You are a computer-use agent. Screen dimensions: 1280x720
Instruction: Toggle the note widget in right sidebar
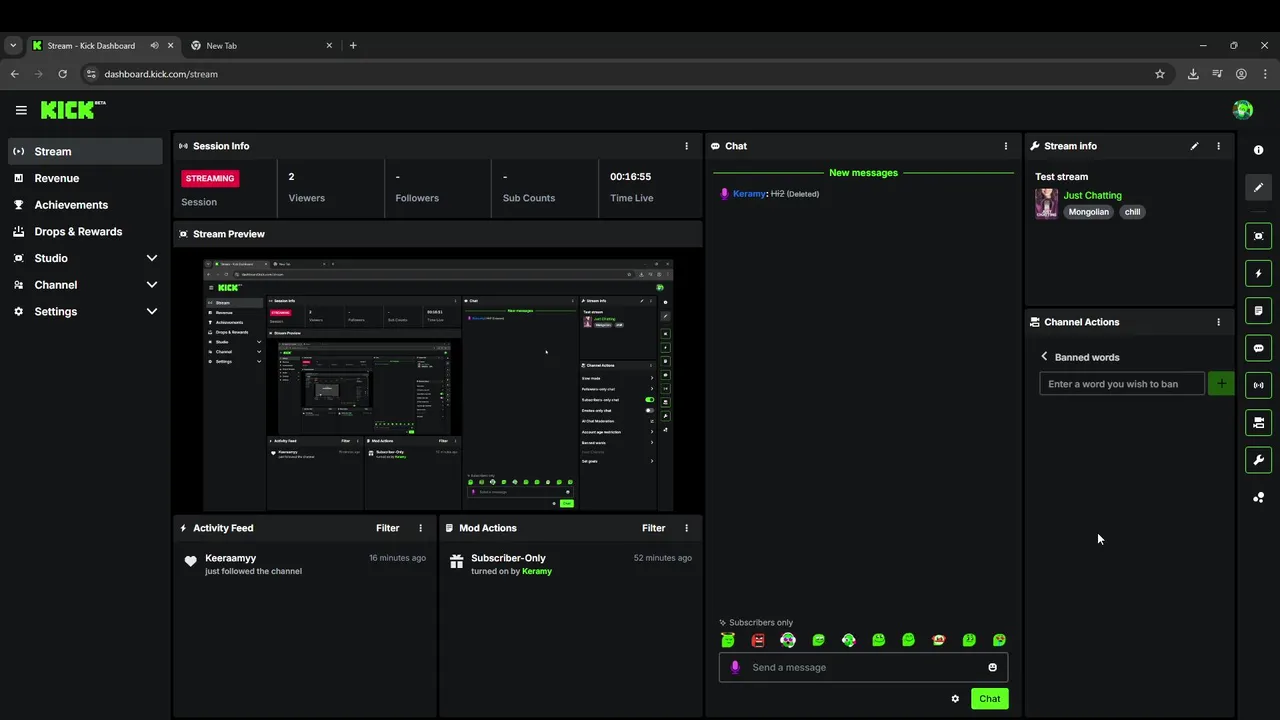1258,311
